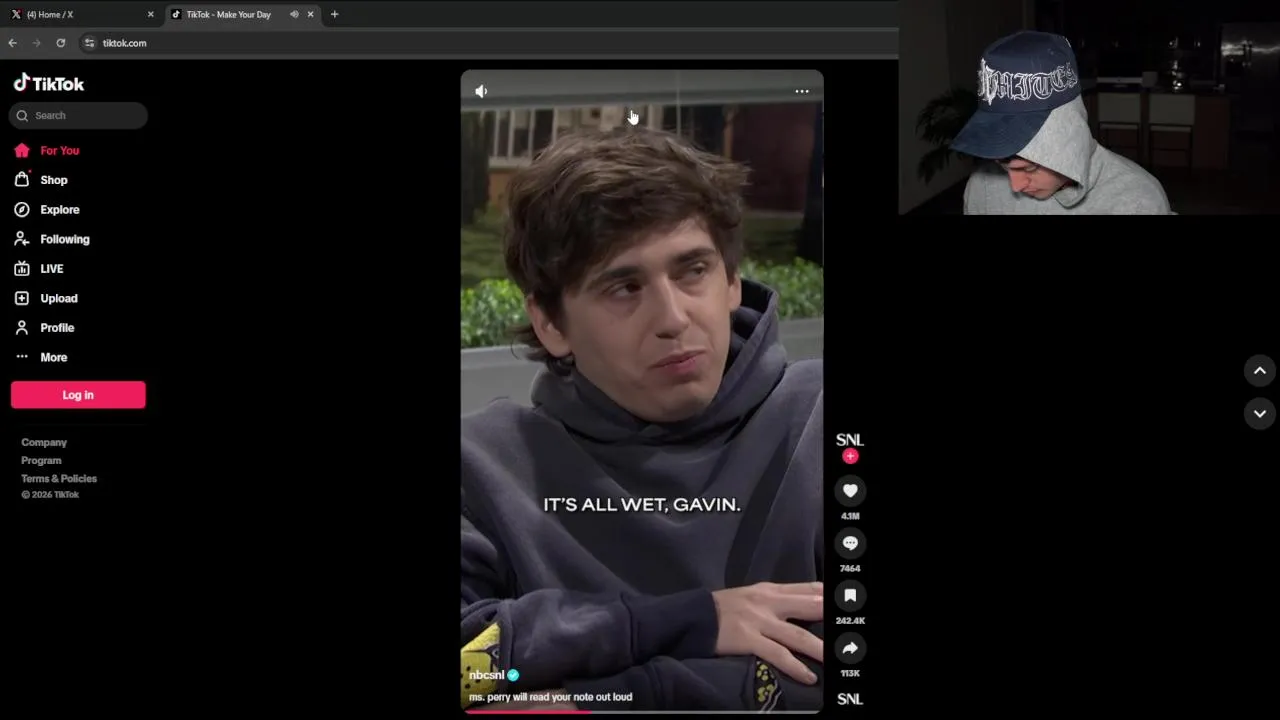Click the Upload plus-square icon
Image resolution: width=1280 pixels, height=720 pixels.
coord(22,298)
